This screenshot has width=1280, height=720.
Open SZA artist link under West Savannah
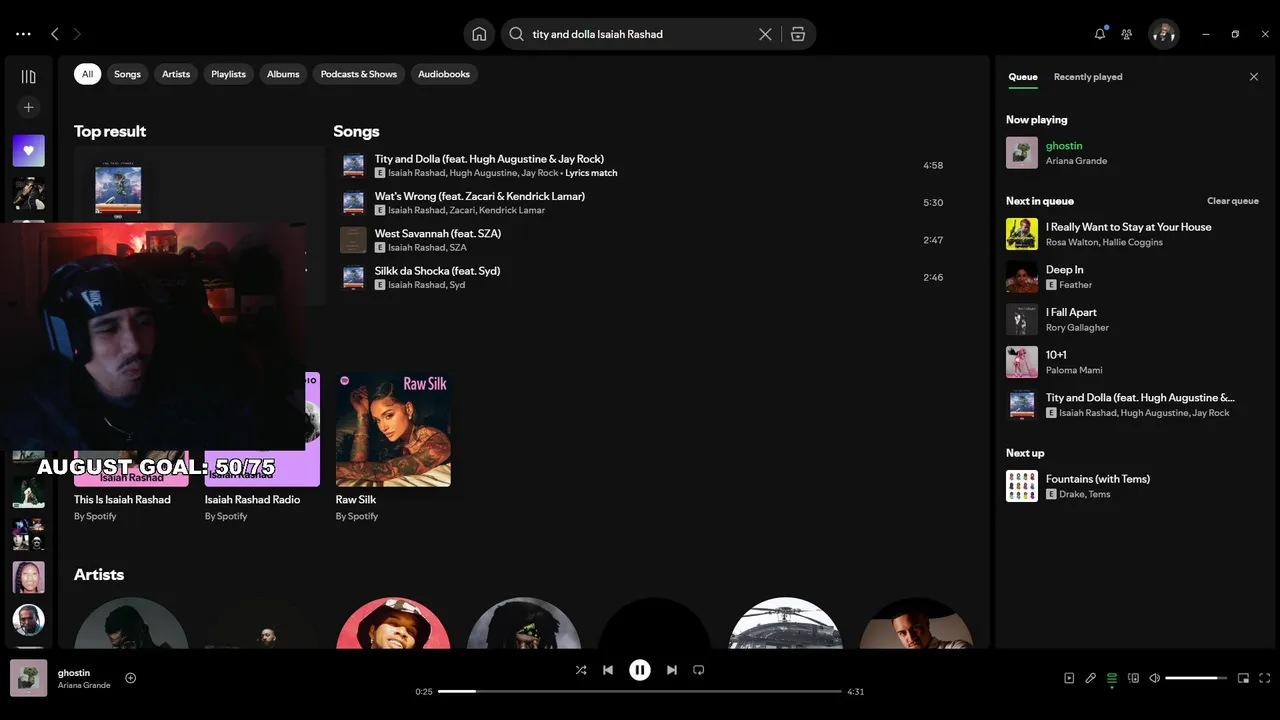pos(458,247)
